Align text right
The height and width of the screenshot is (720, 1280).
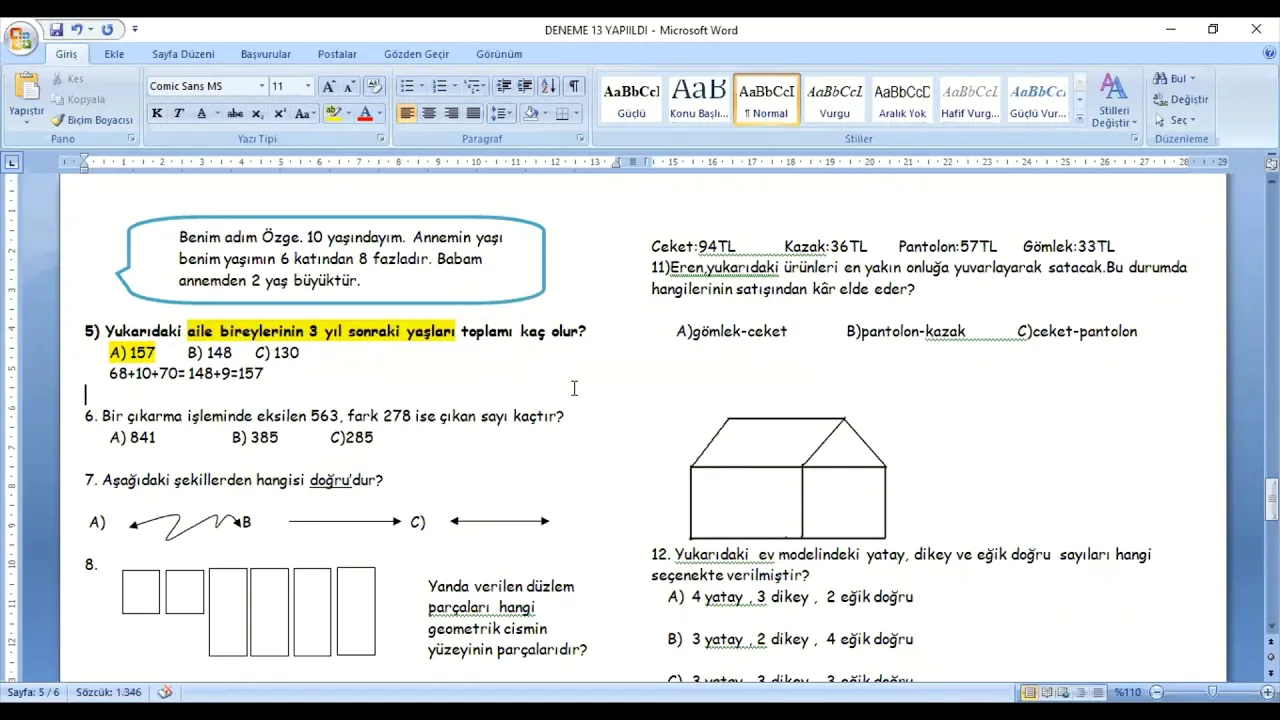tap(451, 114)
